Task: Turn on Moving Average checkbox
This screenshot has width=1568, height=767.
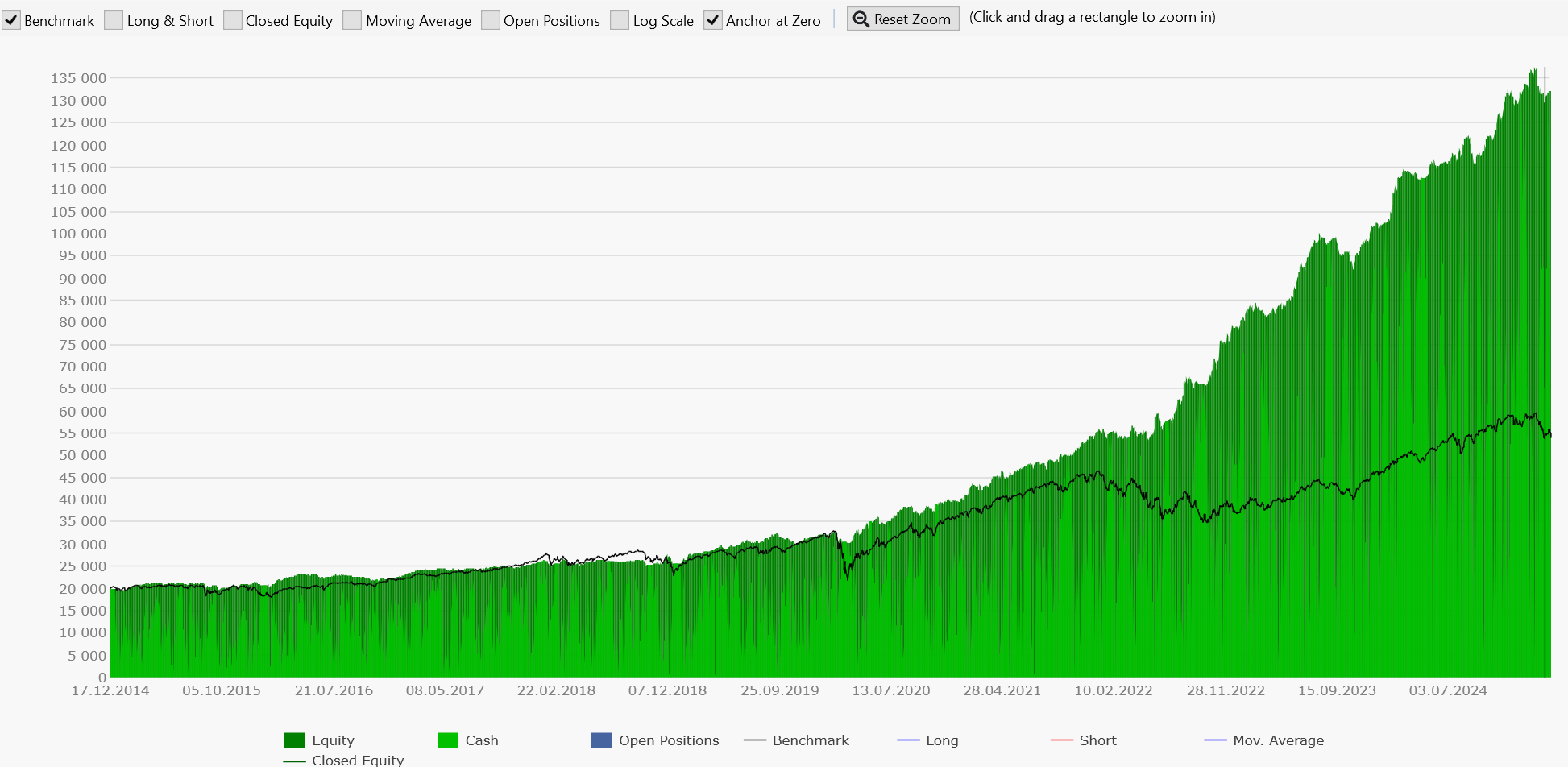Action: [x=352, y=20]
